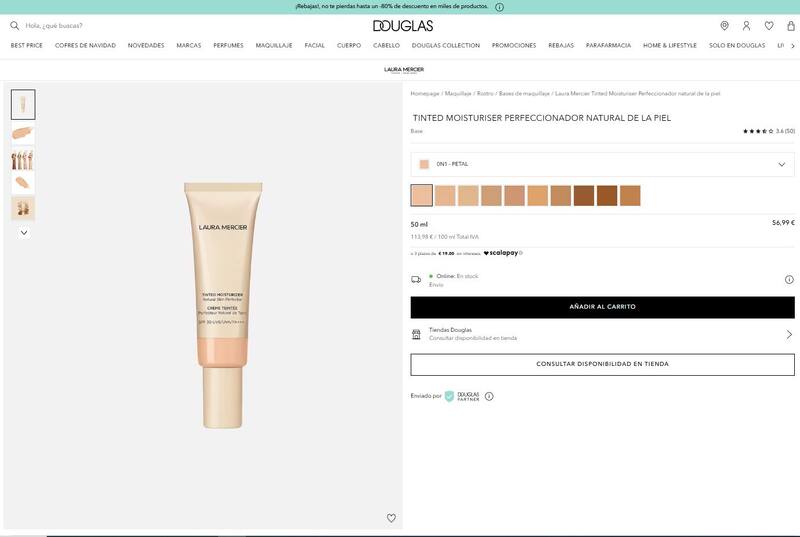Screen dimensions: 800x537
Task: Click Consultar disponibilidad en tienda button
Action: click(x=603, y=364)
